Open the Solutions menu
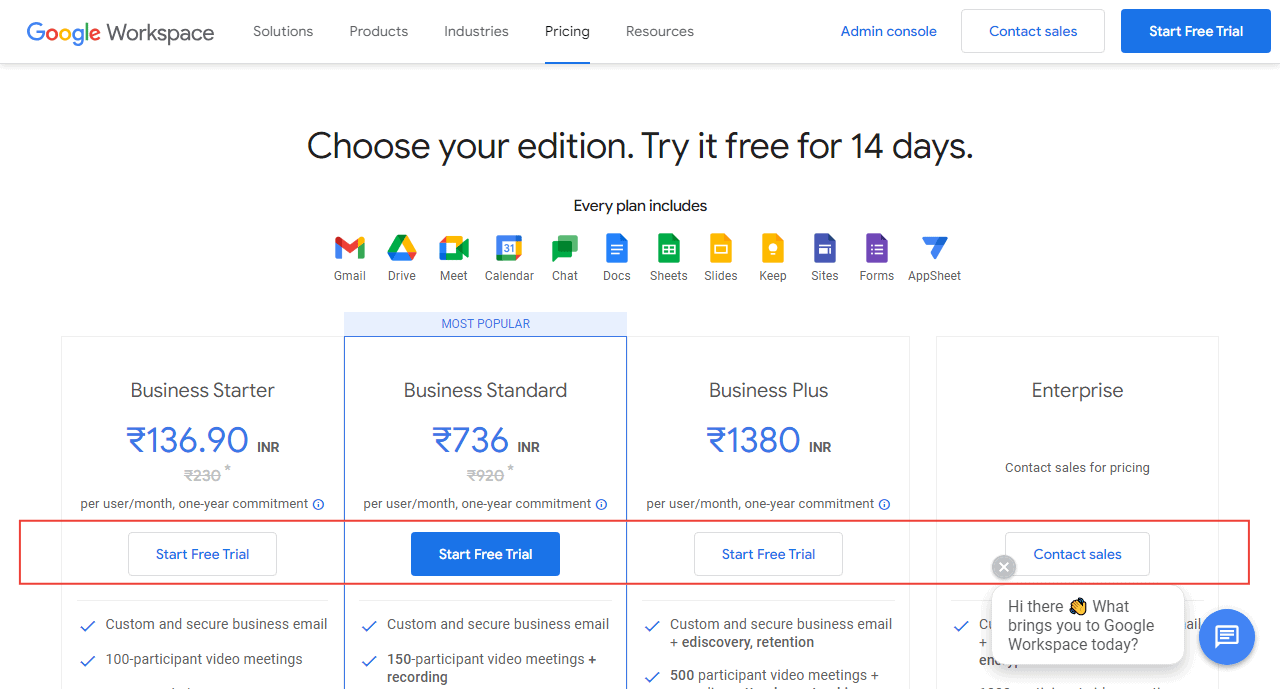This screenshot has width=1280, height=689. [x=282, y=31]
